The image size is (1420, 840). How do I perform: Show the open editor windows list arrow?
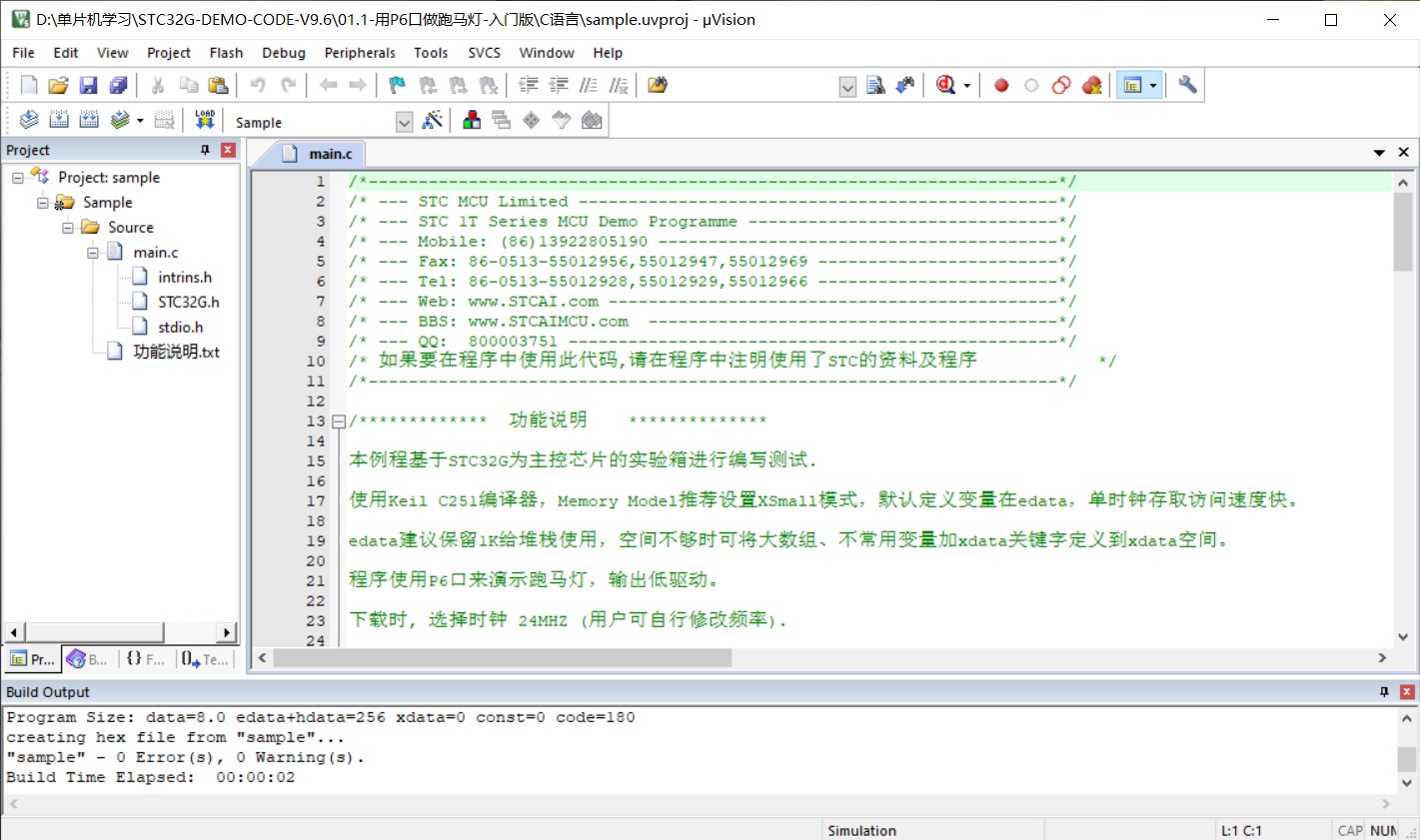(1379, 153)
